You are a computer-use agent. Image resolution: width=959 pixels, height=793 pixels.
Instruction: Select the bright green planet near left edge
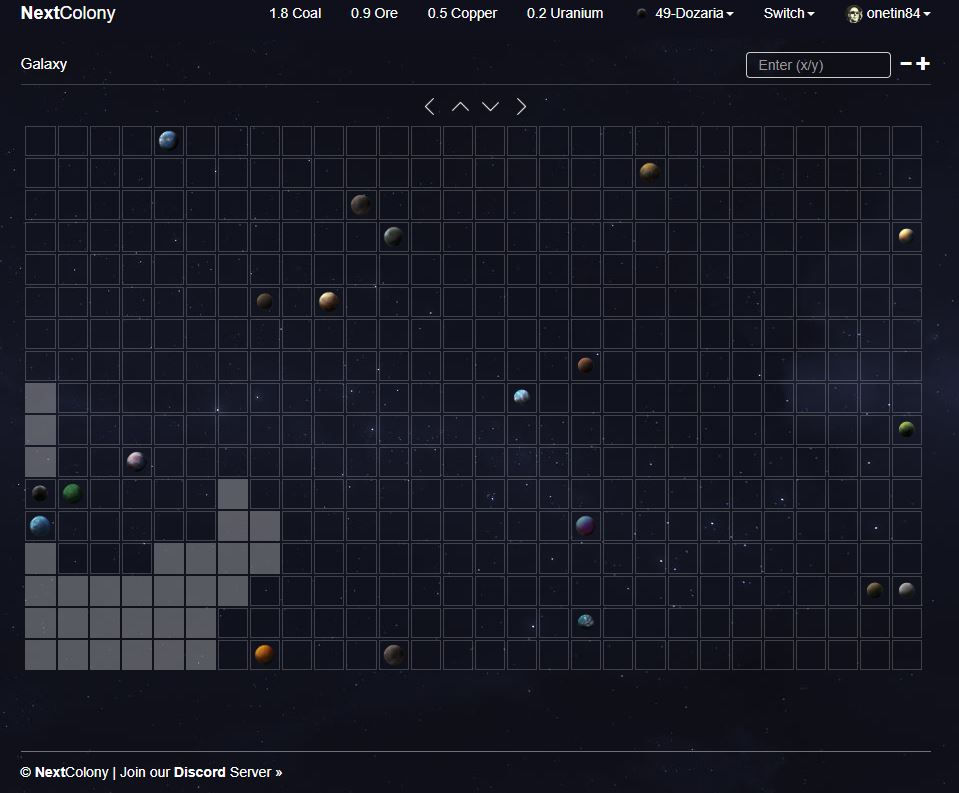72,493
